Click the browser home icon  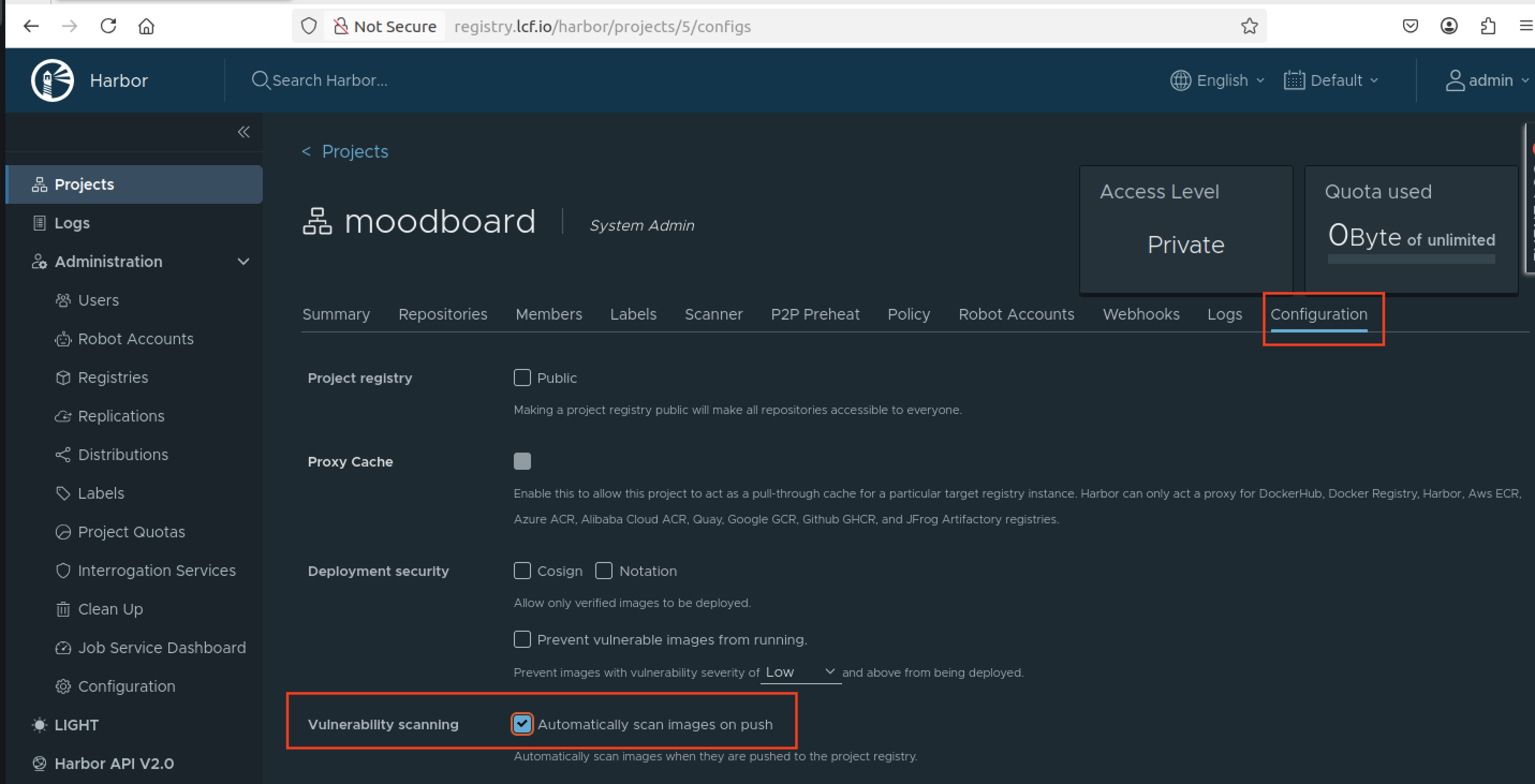(146, 26)
